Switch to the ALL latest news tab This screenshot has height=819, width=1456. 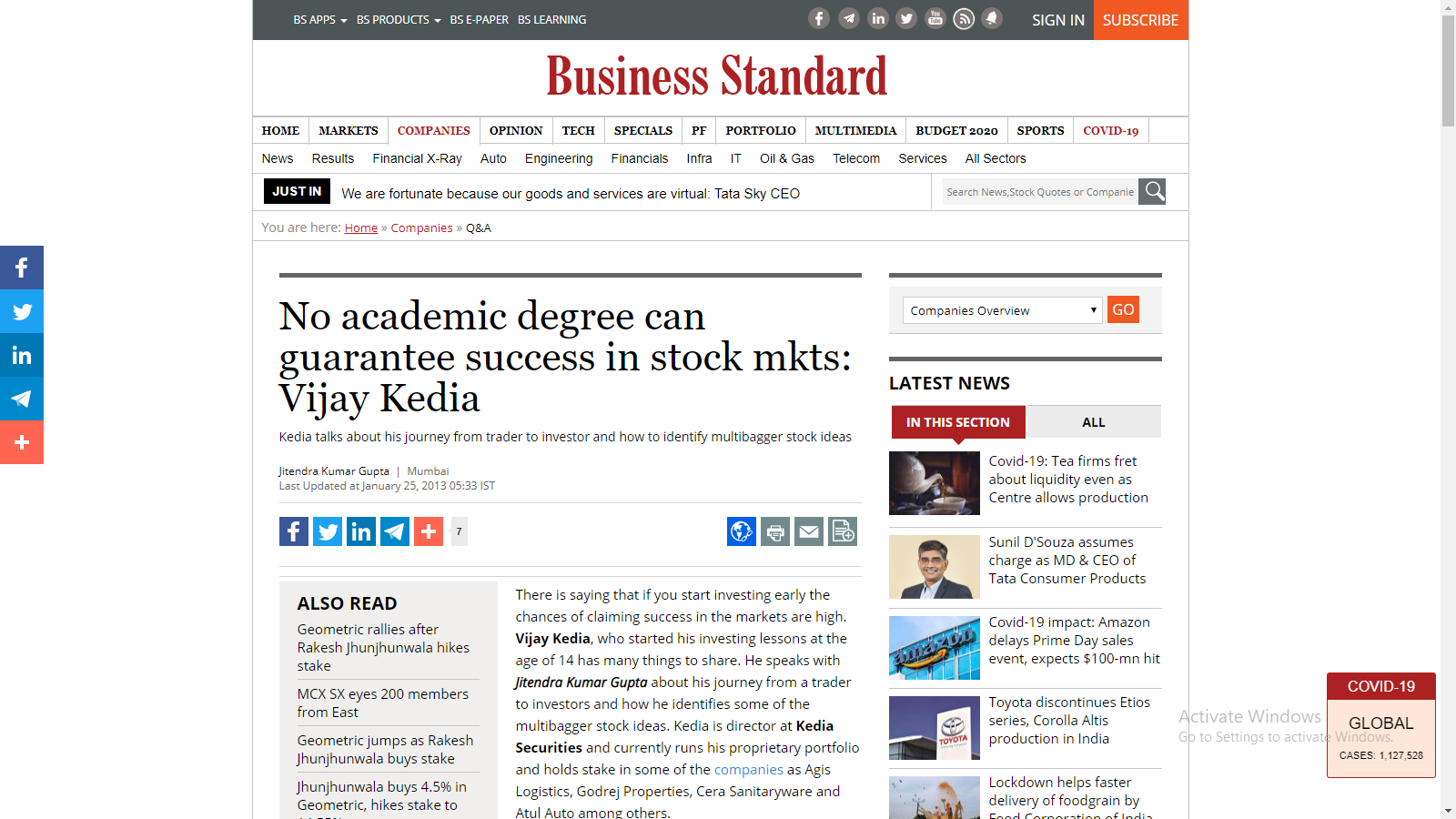(x=1093, y=422)
